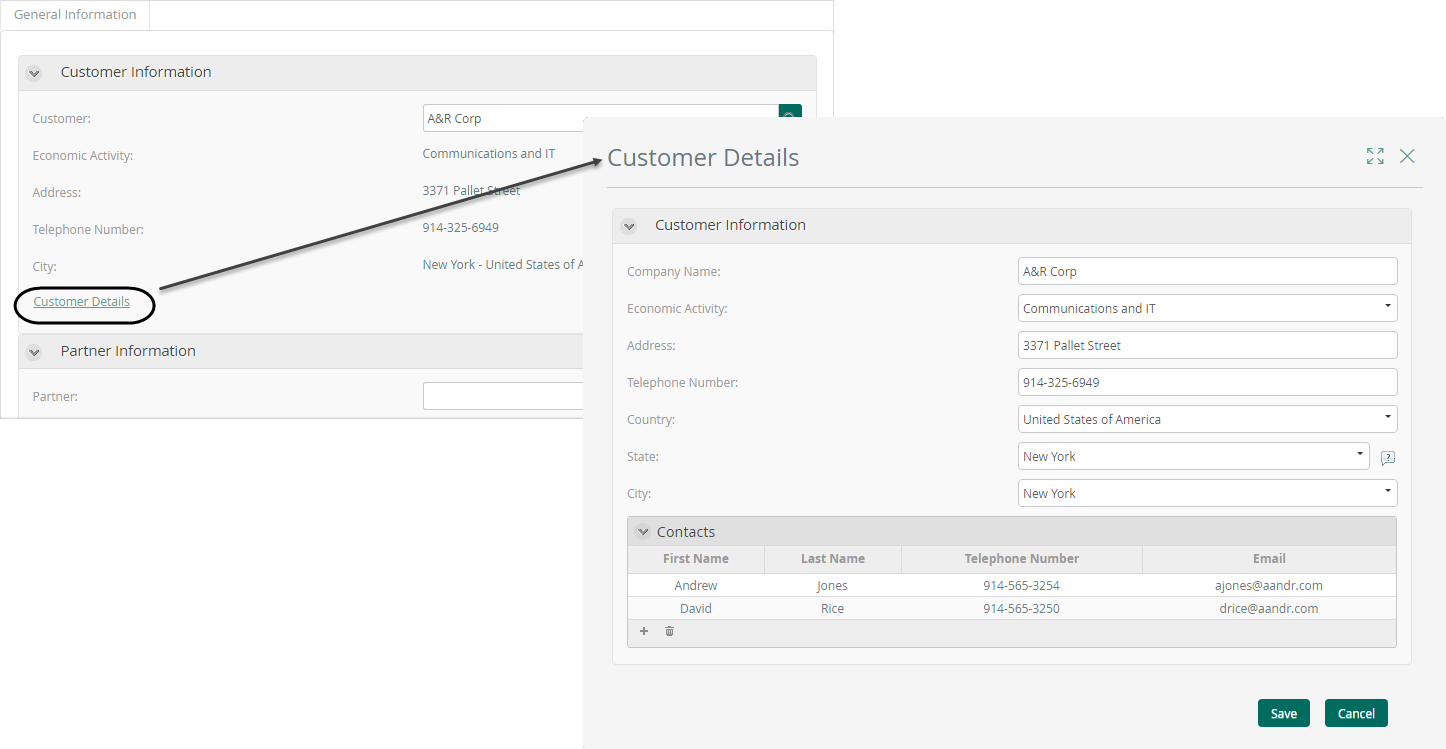Select the David cell in Contacts
The width and height of the screenshot is (1446, 749).
[x=696, y=608]
